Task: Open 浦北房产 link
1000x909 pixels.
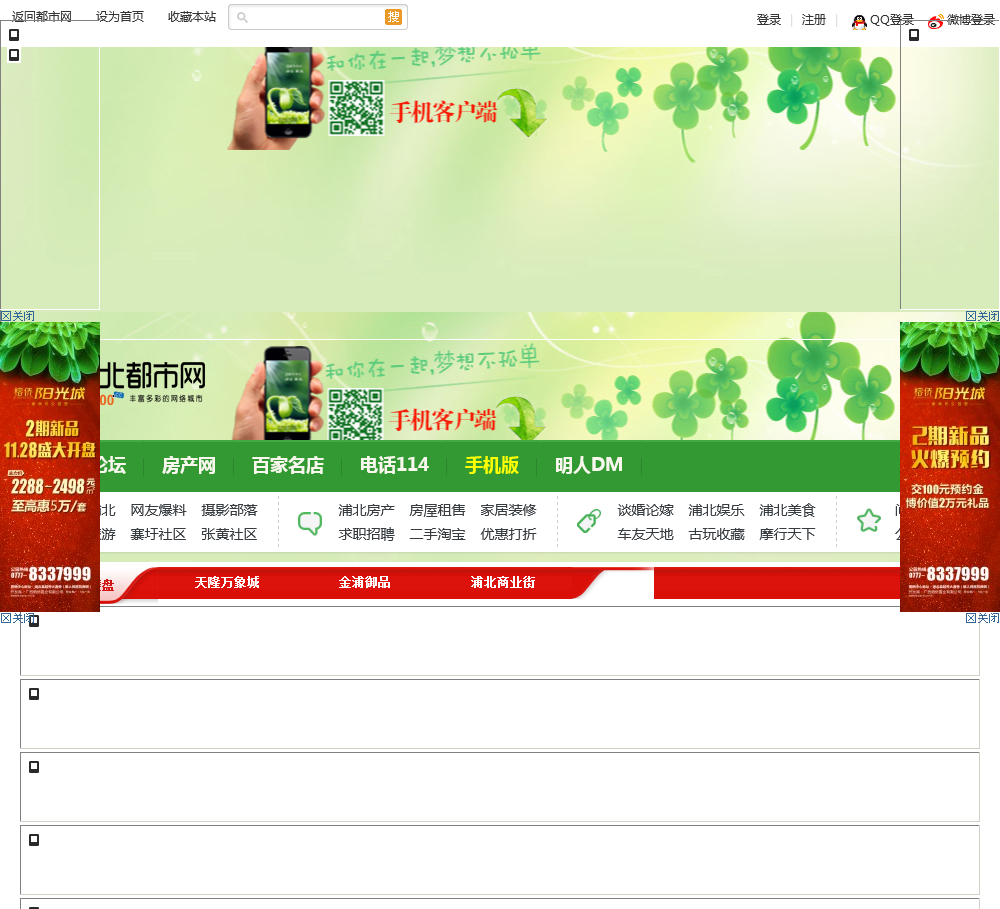Action: coord(366,510)
